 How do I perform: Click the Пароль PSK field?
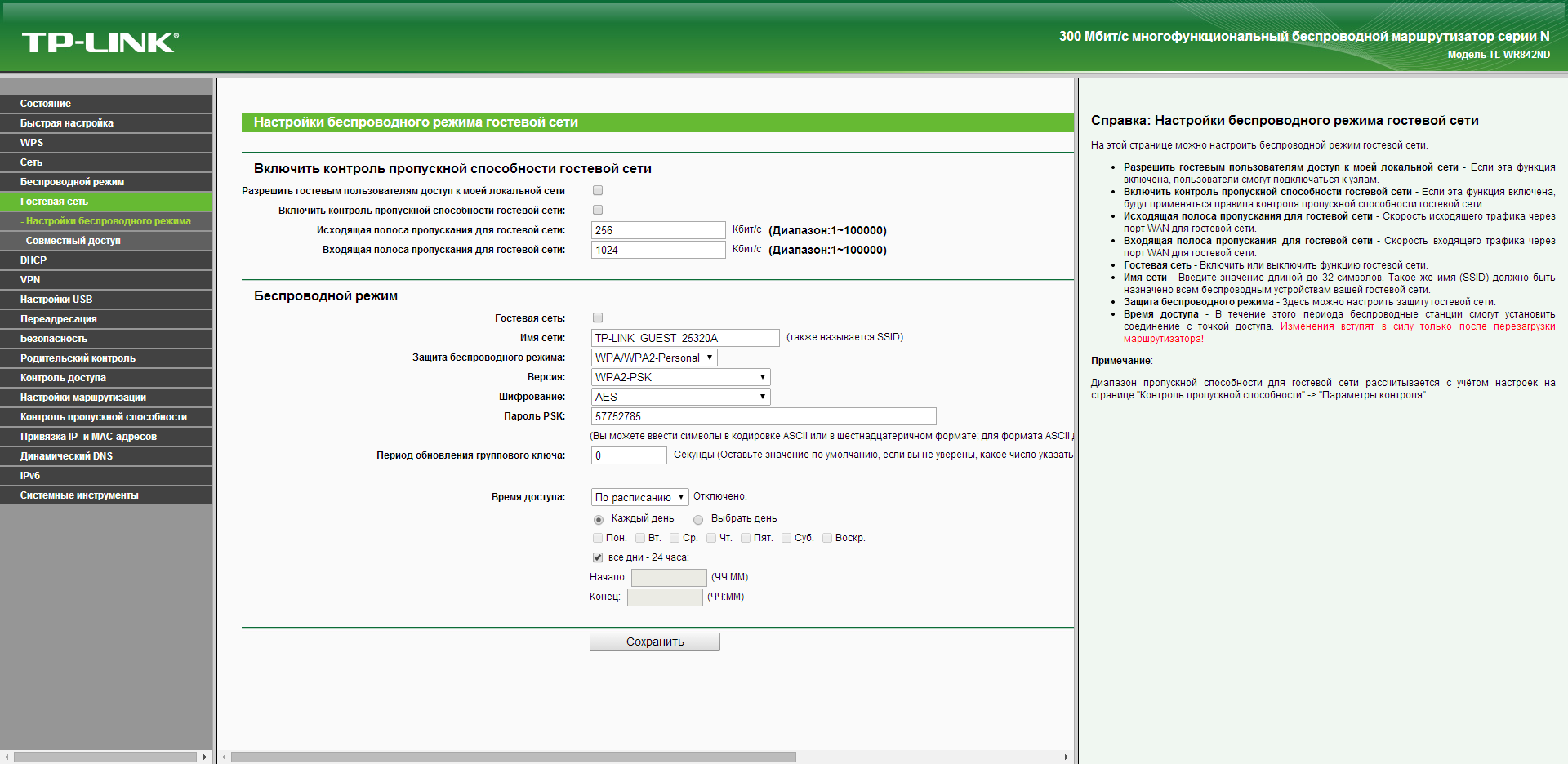pyautogui.click(x=764, y=416)
